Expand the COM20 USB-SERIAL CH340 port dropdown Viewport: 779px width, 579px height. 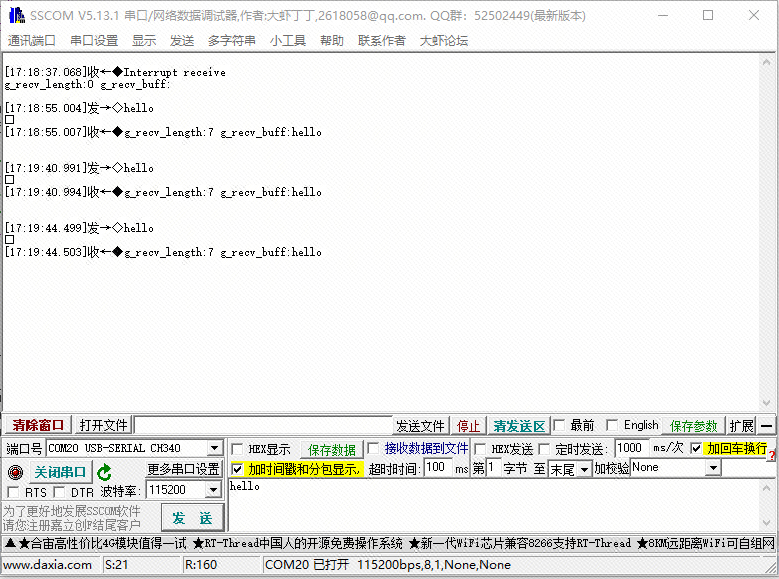[x=215, y=448]
